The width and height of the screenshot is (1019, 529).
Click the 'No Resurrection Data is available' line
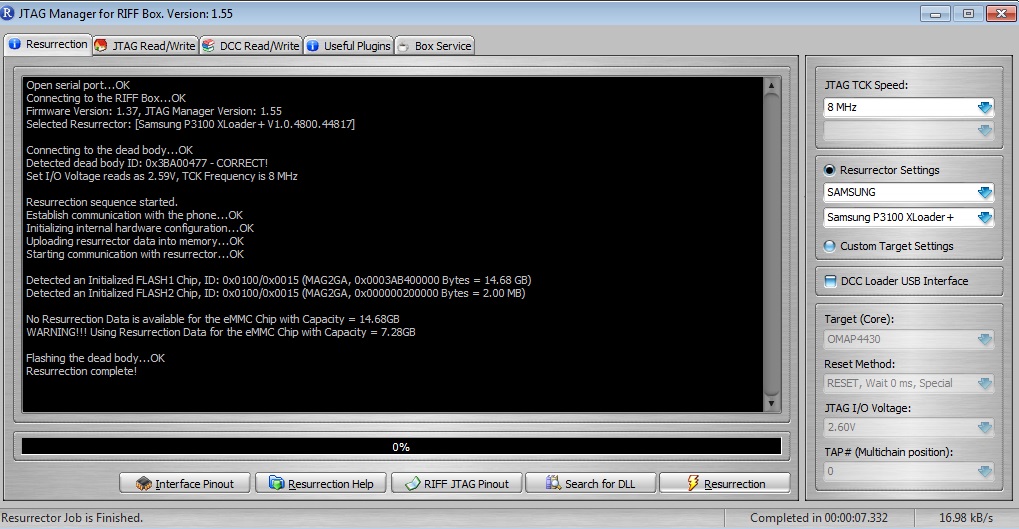coord(213,319)
